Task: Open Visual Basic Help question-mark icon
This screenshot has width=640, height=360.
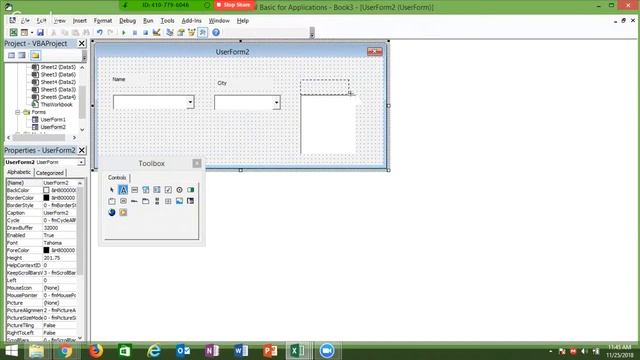Action: 216,32
